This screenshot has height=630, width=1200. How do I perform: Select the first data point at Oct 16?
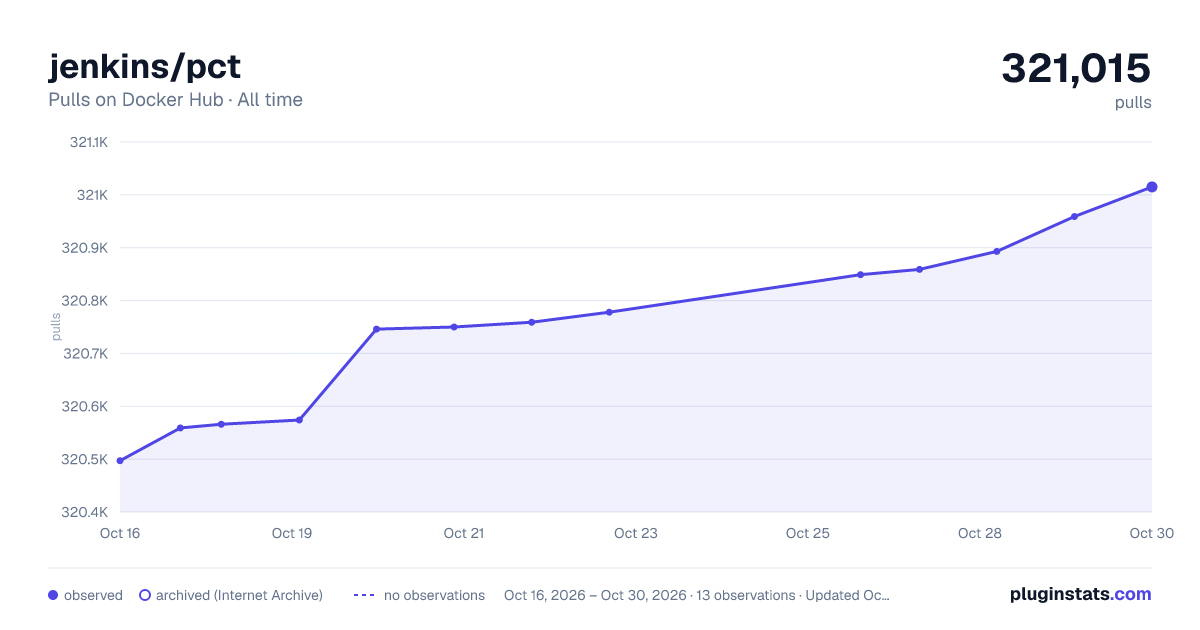point(120,461)
